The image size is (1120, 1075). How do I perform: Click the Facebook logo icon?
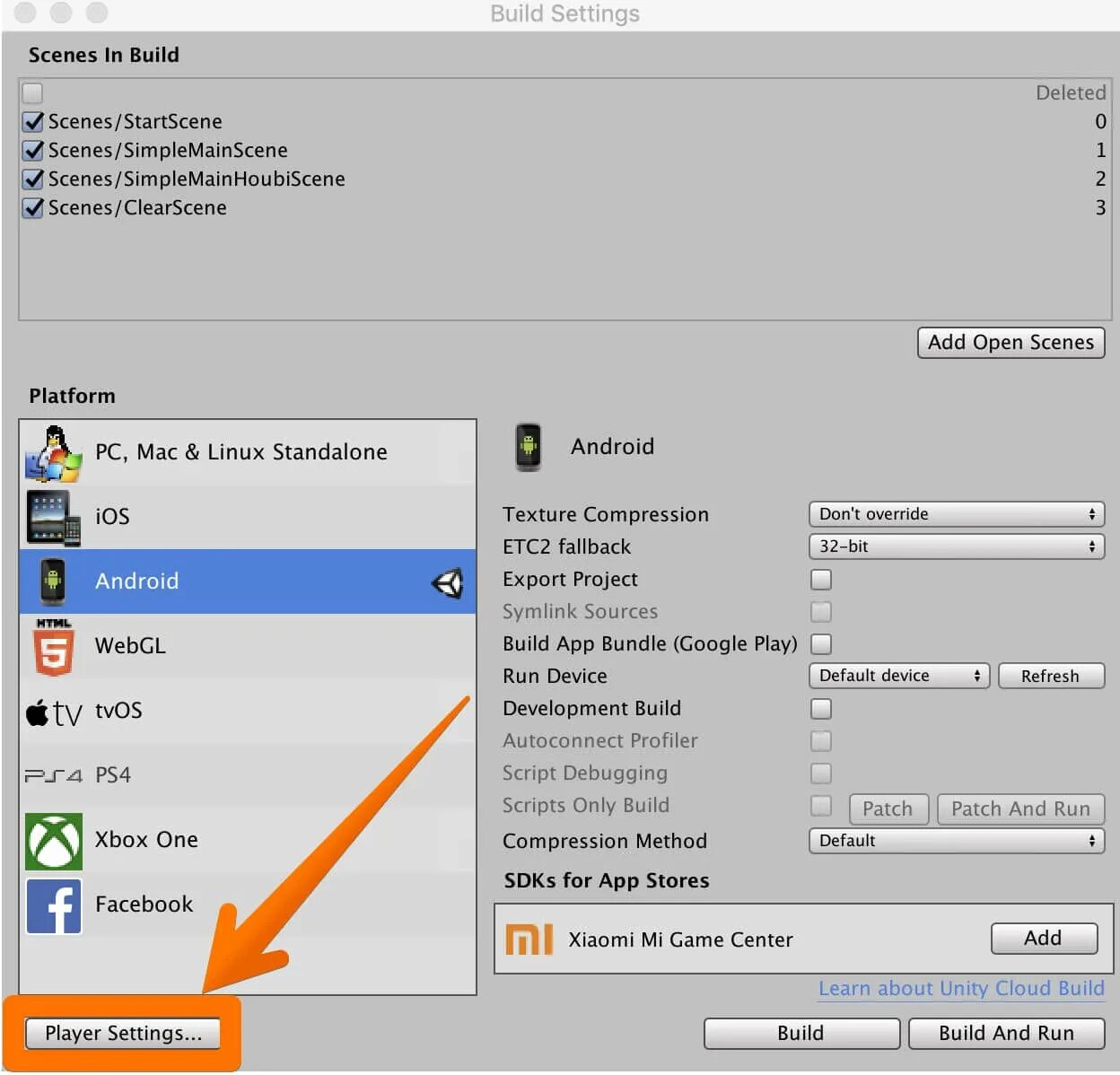(x=53, y=905)
